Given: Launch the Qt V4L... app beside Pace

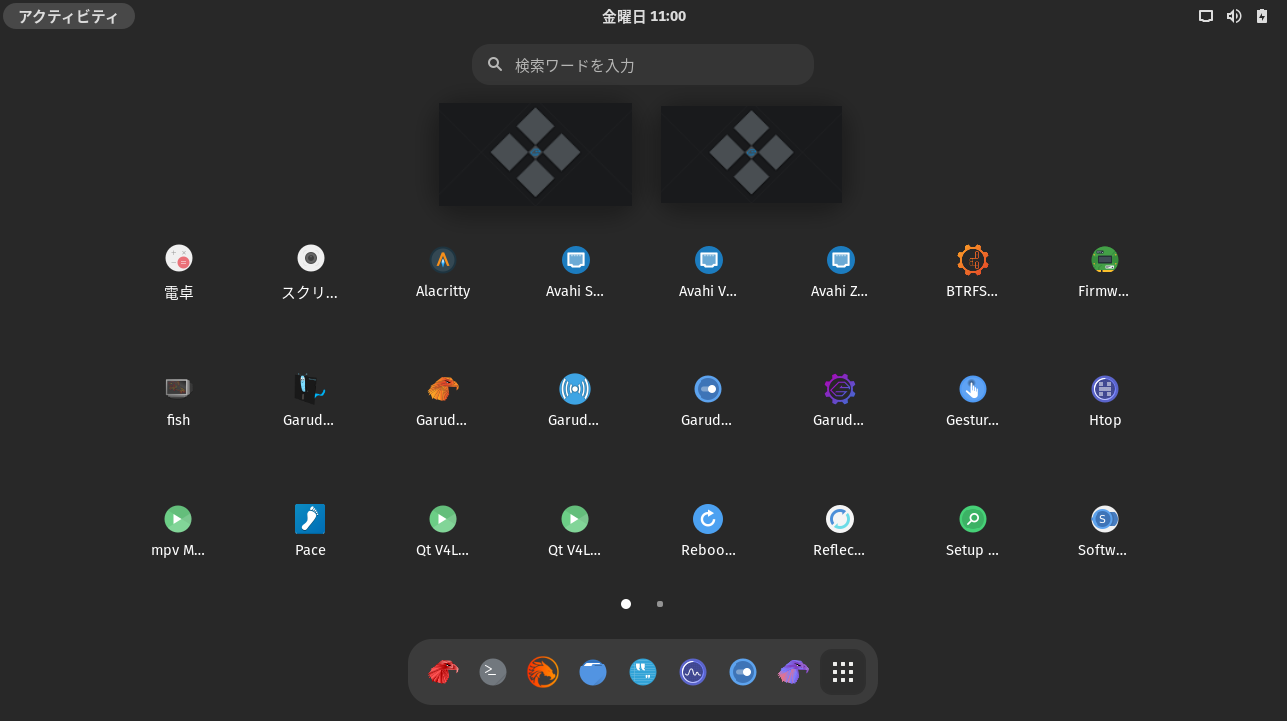Looking at the screenshot, I should 443,530.
